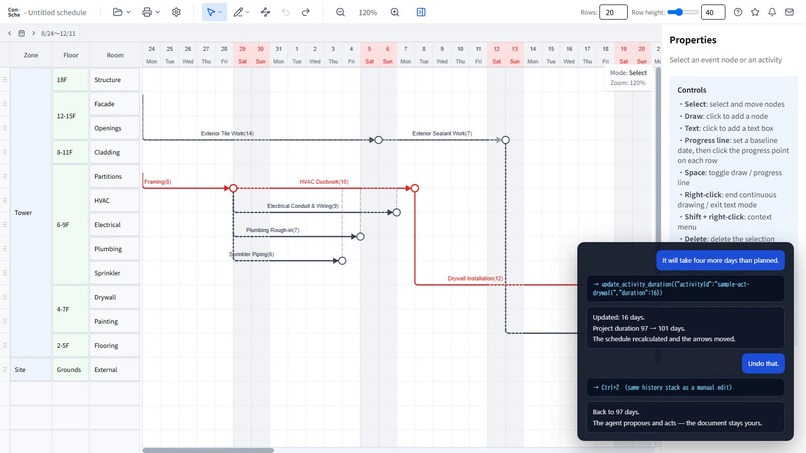This screenshot has height=453, width=806.
Task: Open the calendar date picker
Action: coord(22,33)
